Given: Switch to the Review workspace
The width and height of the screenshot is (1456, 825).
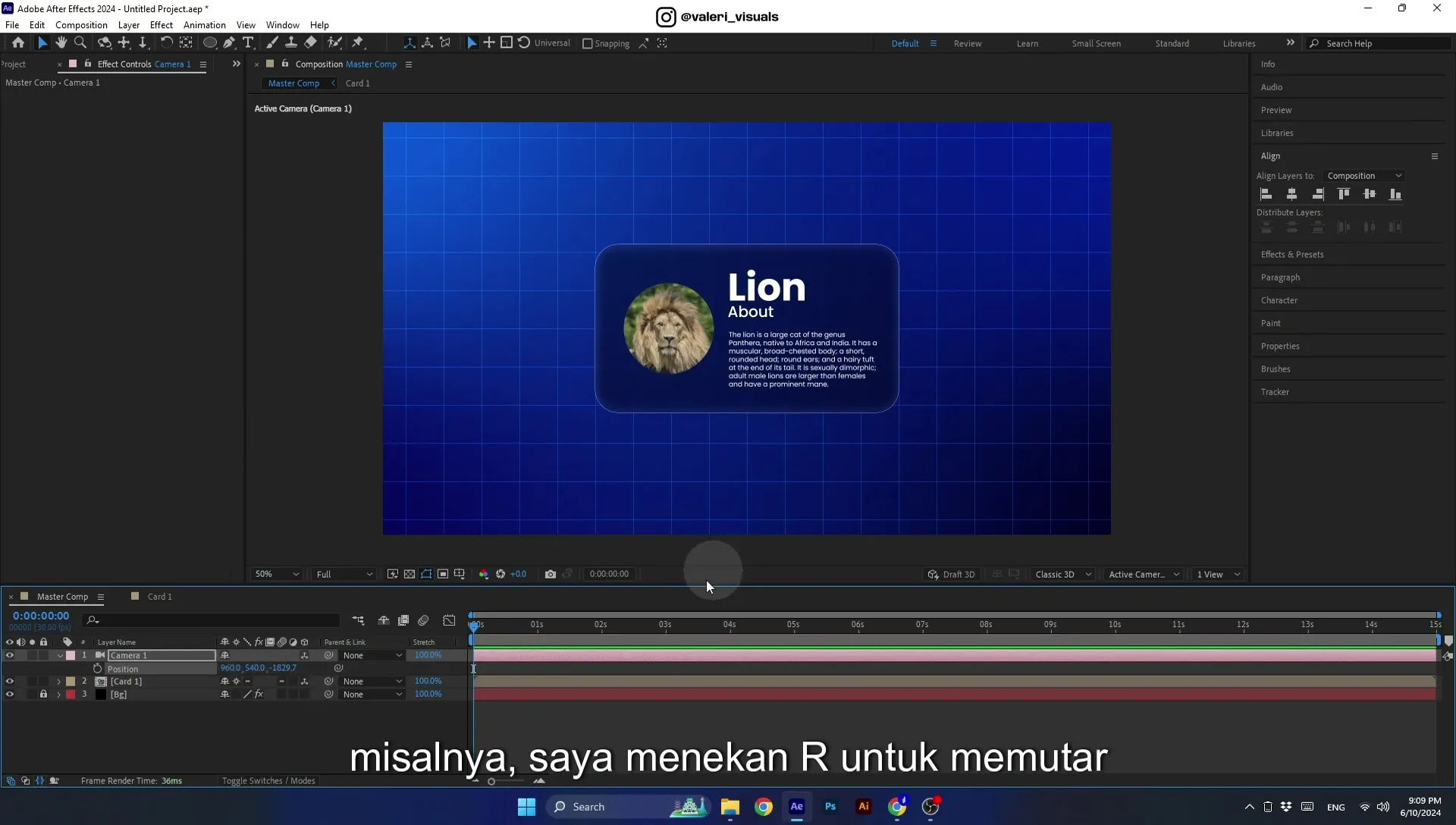Looking at the screenshot, I should click(x=967, y=44).
